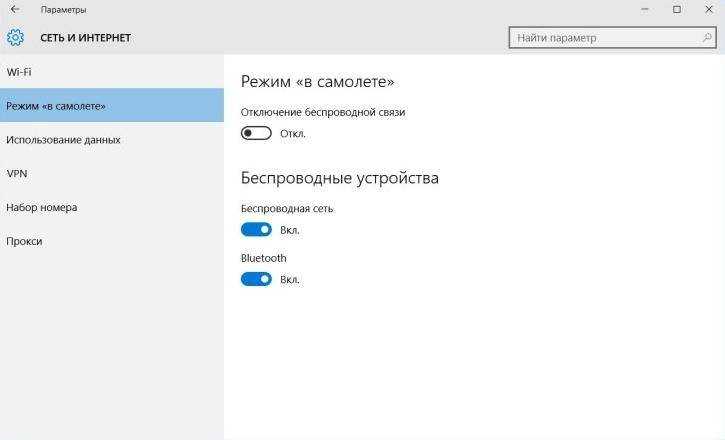Open Использование данных section
This screenshot has height=440, width=725.
[x=112, y=139]
